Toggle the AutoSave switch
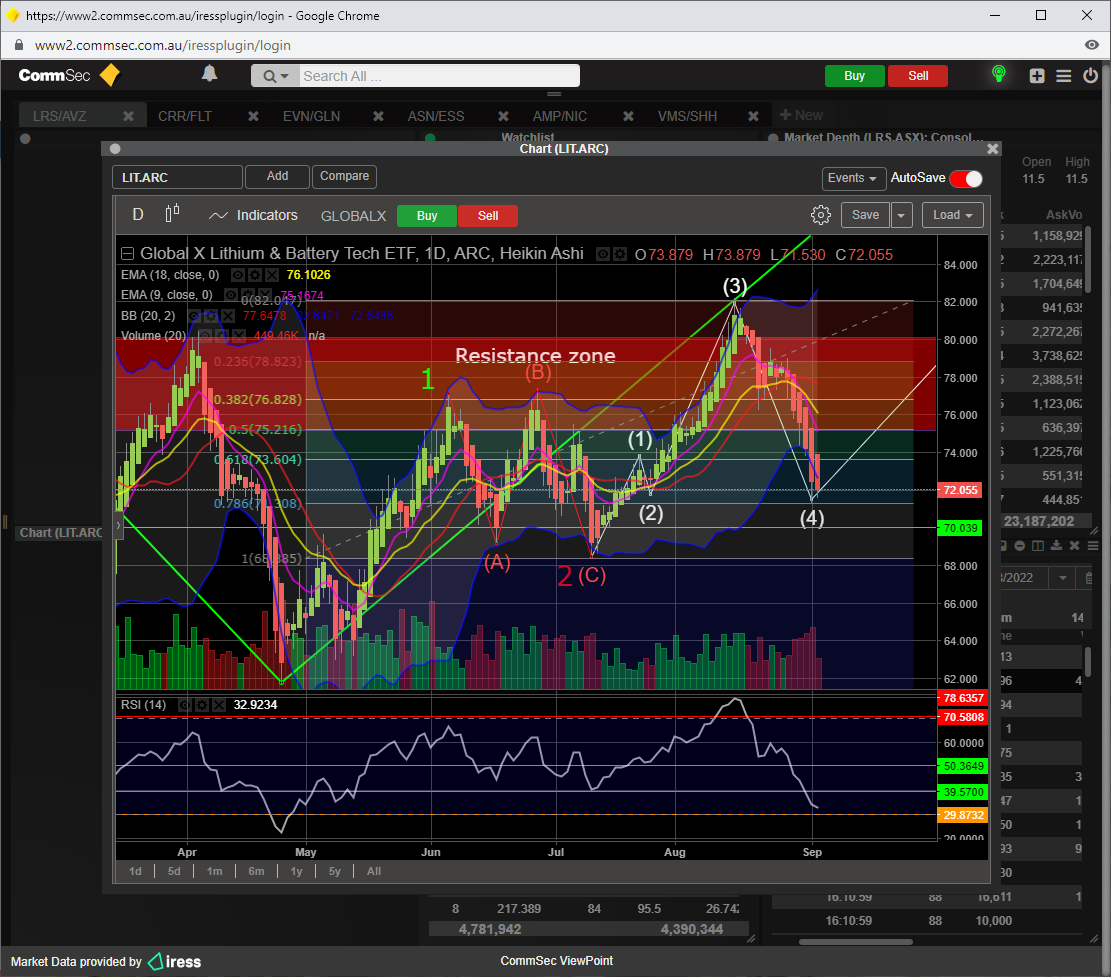This screenshot has width=1111, height=977. [x=966, y=179]
